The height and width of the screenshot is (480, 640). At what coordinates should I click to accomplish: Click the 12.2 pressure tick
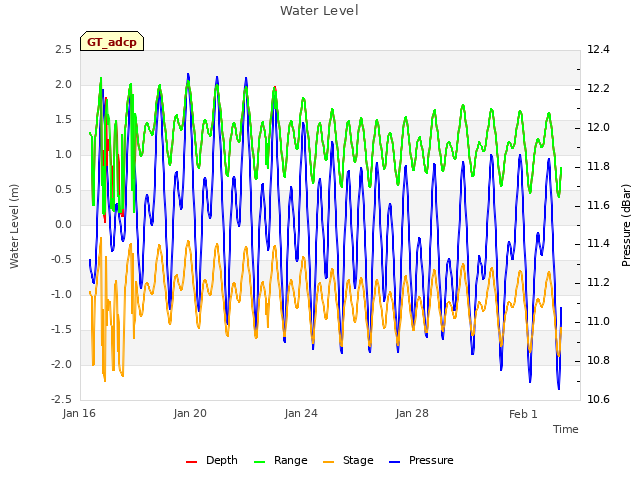pyautogui.click(x=598, y=89)
